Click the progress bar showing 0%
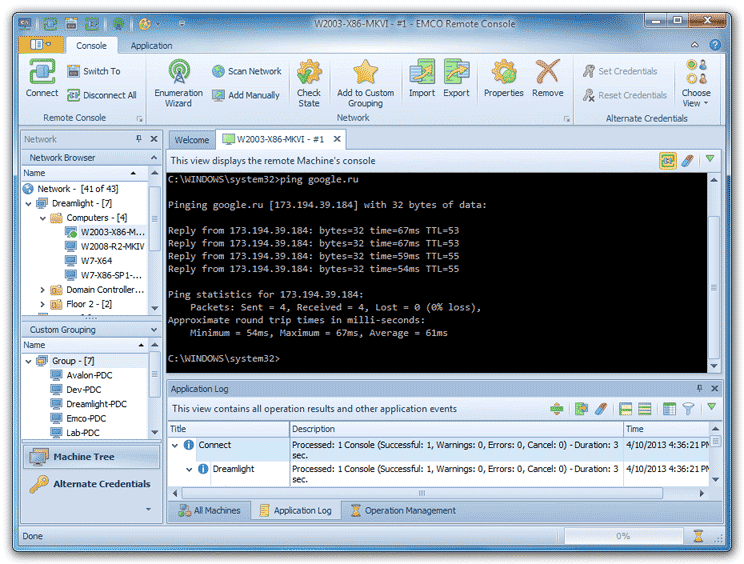744x564 pixels. [622, 536]
